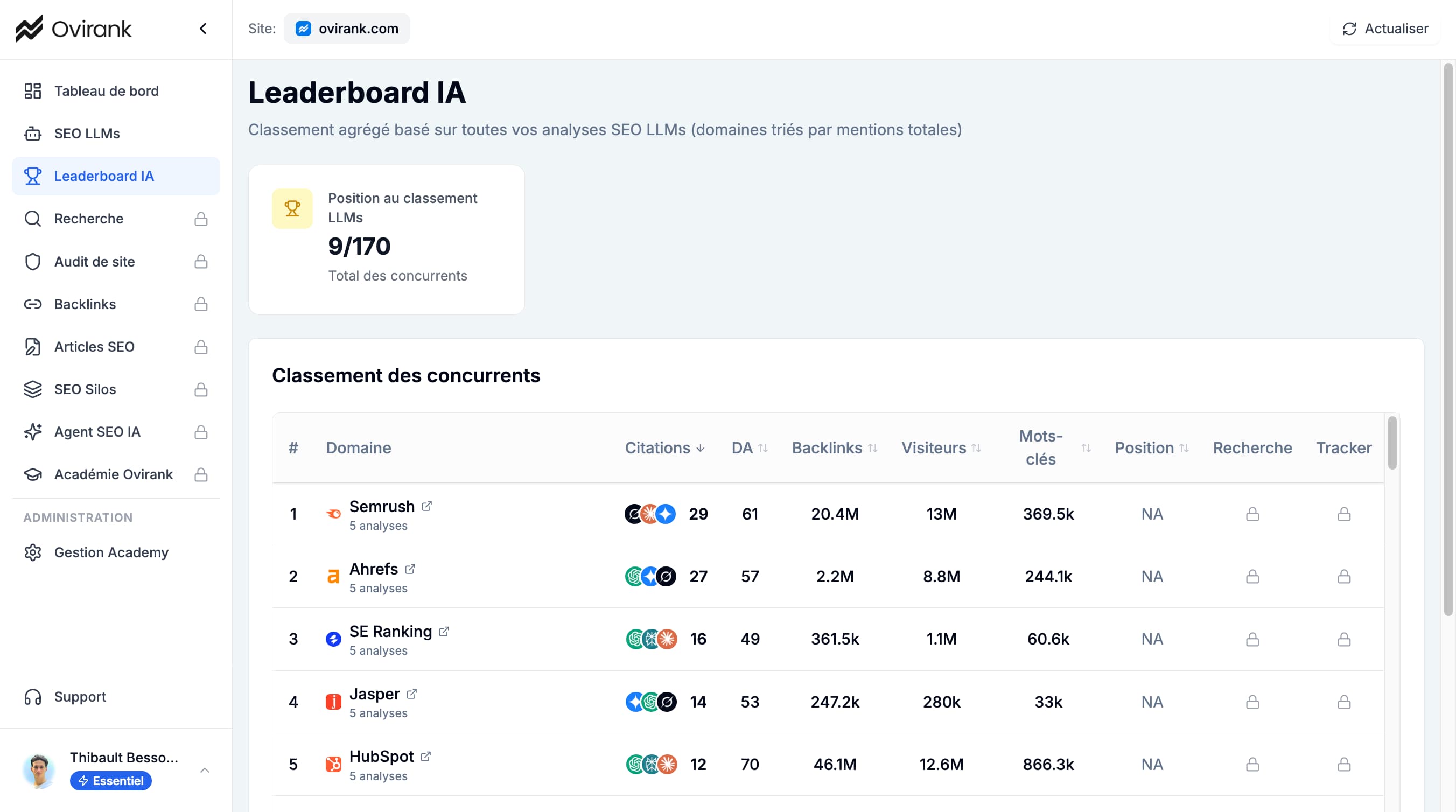
Task: Click Semrush Tracker lock icon
Action: pos(1343,514)
